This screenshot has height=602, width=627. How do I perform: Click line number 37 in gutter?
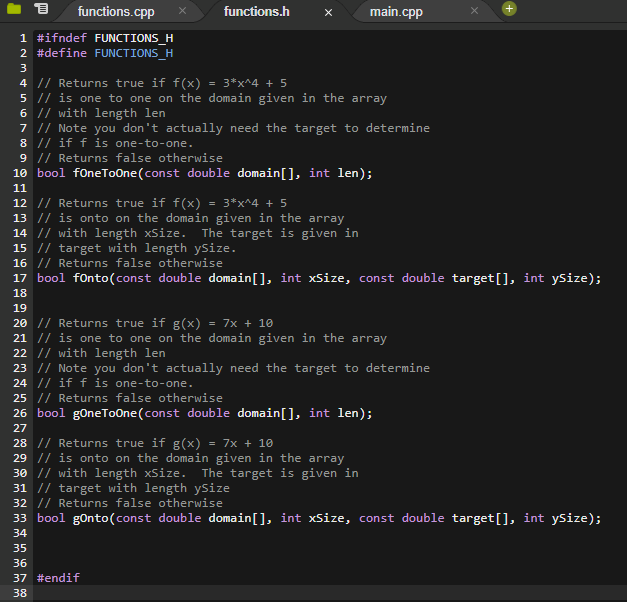[20, 578]
